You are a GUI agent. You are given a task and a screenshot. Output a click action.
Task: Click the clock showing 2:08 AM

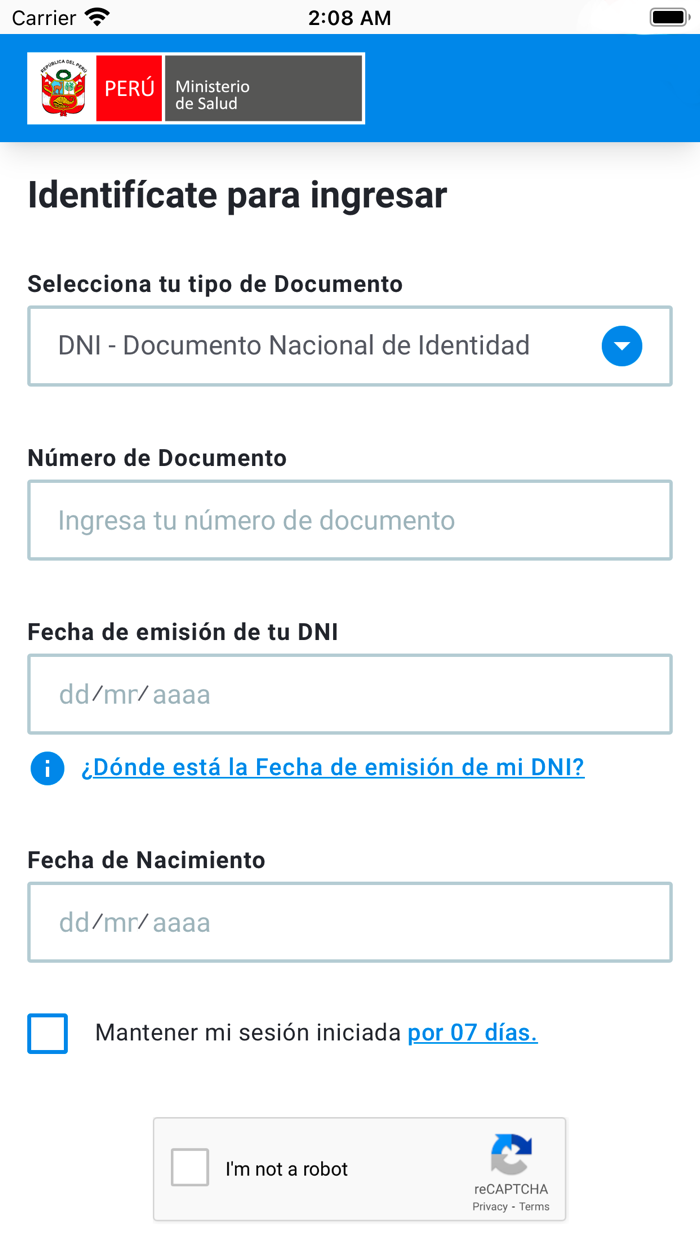tap(350, 16)
